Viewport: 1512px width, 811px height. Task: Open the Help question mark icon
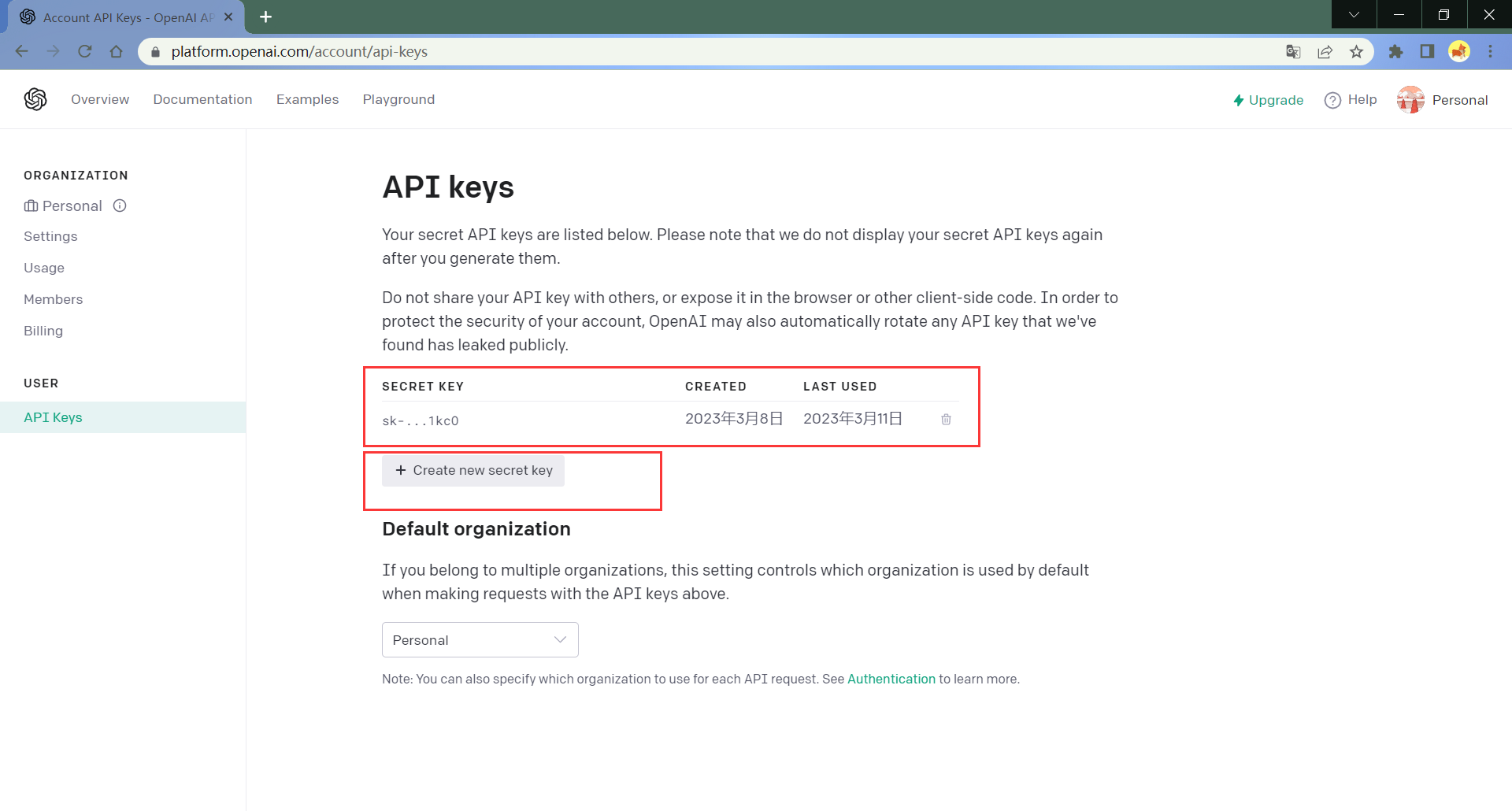[1332, 100]
